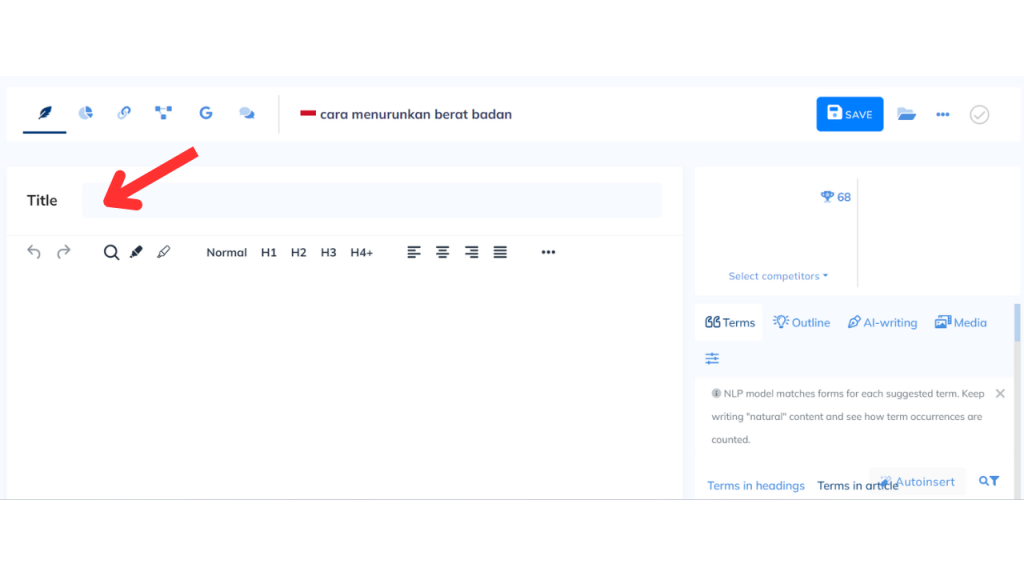This screenshot has height=576, width=1024.
Task: Open the Media tab
Action: pyautogui.click(x=960, y=322)
